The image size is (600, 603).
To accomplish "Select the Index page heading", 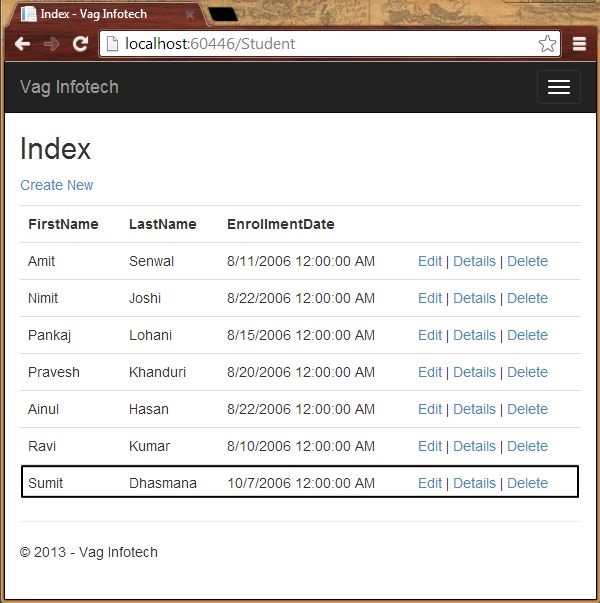I will [55, 149].
